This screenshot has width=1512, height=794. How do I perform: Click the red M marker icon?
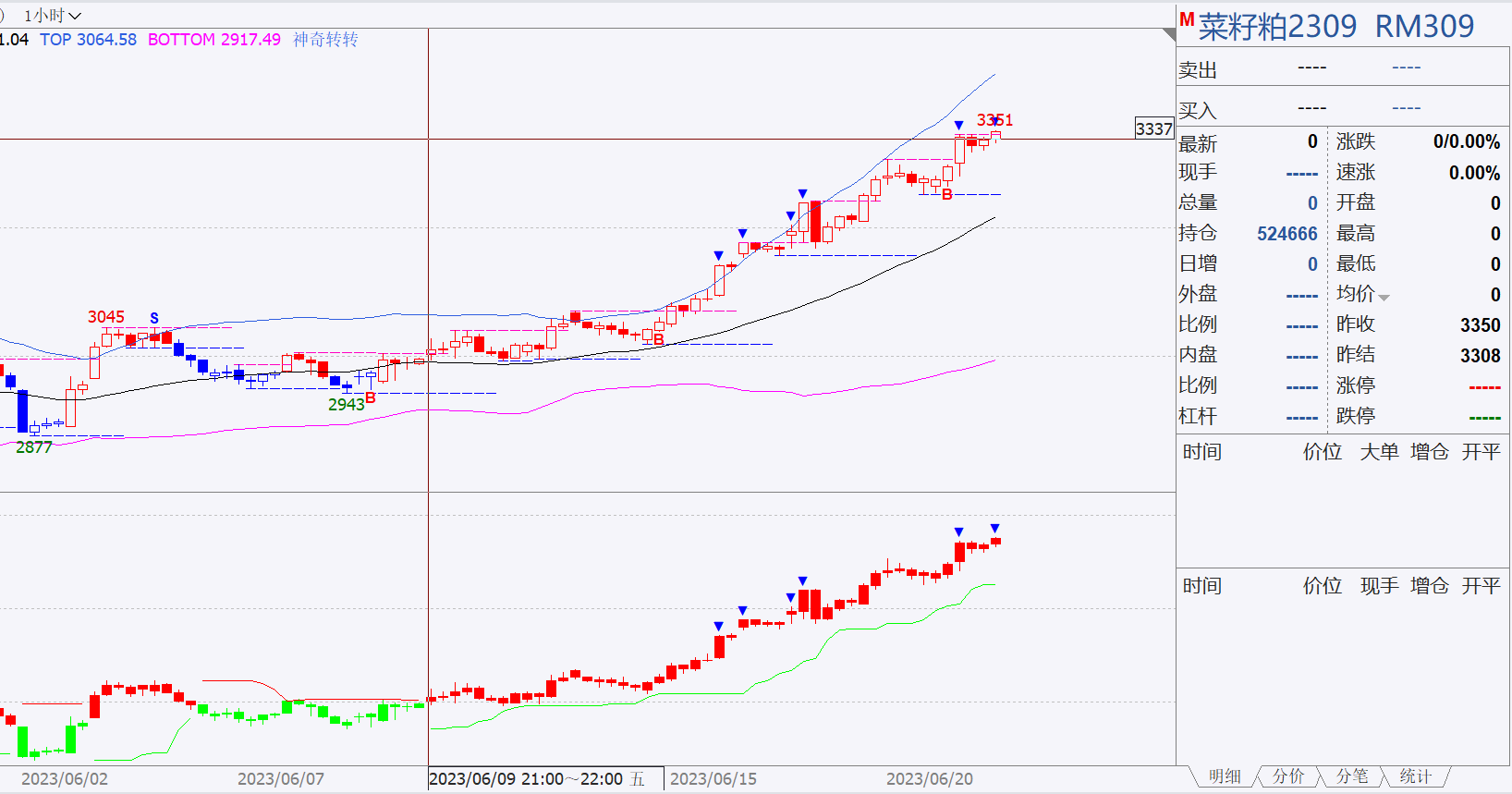[x=1187, y=19]
